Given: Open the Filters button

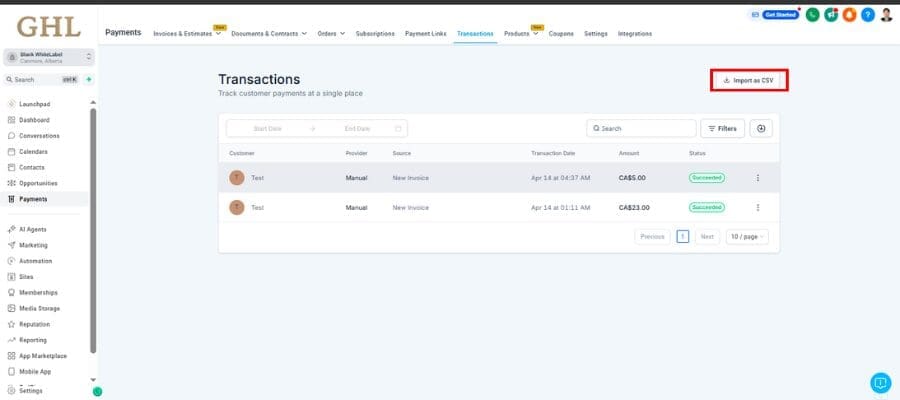Looking at the screenshot, I should pos(723,129).
